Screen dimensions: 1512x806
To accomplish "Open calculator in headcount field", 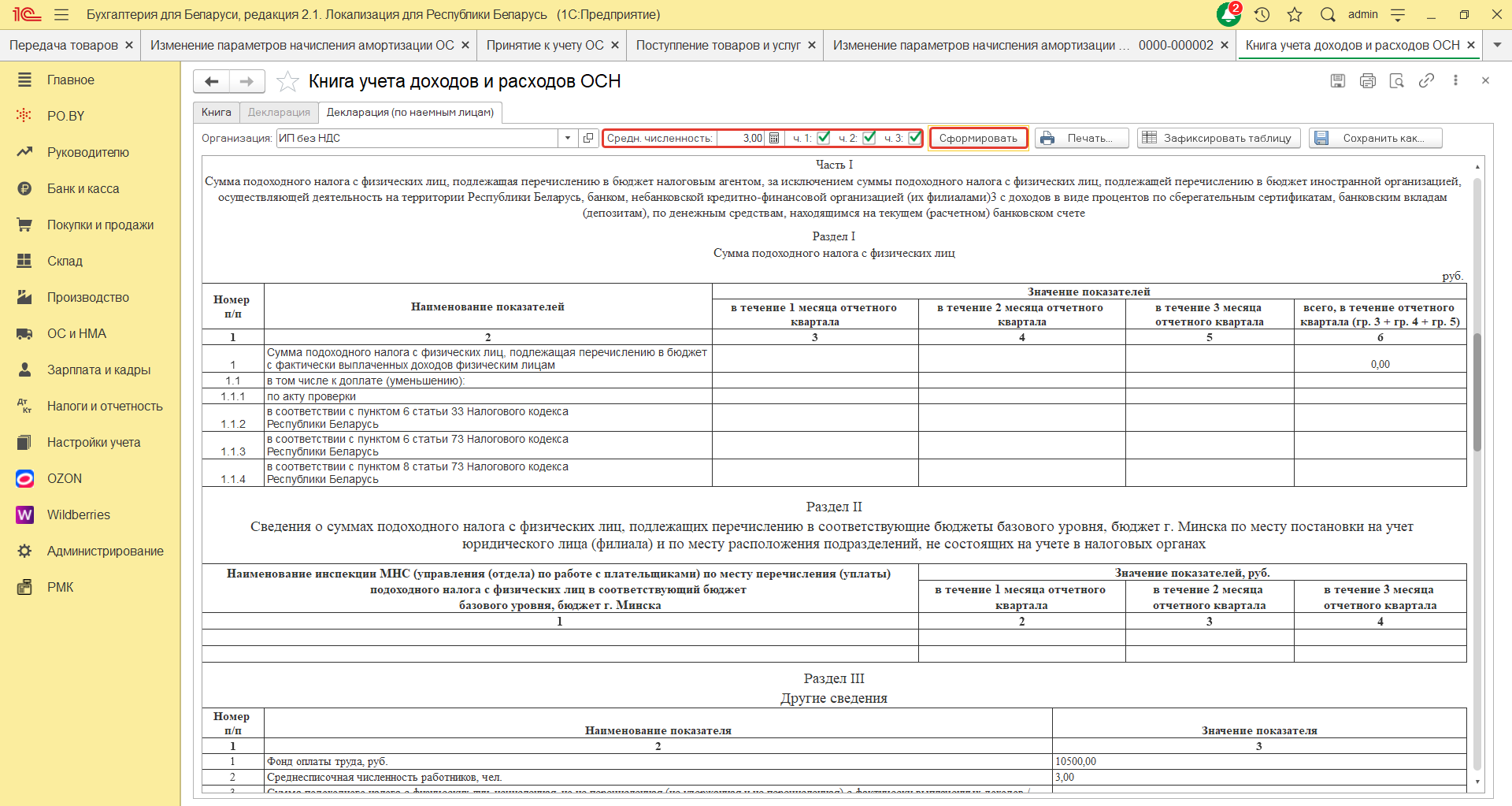I will [774, 138].
